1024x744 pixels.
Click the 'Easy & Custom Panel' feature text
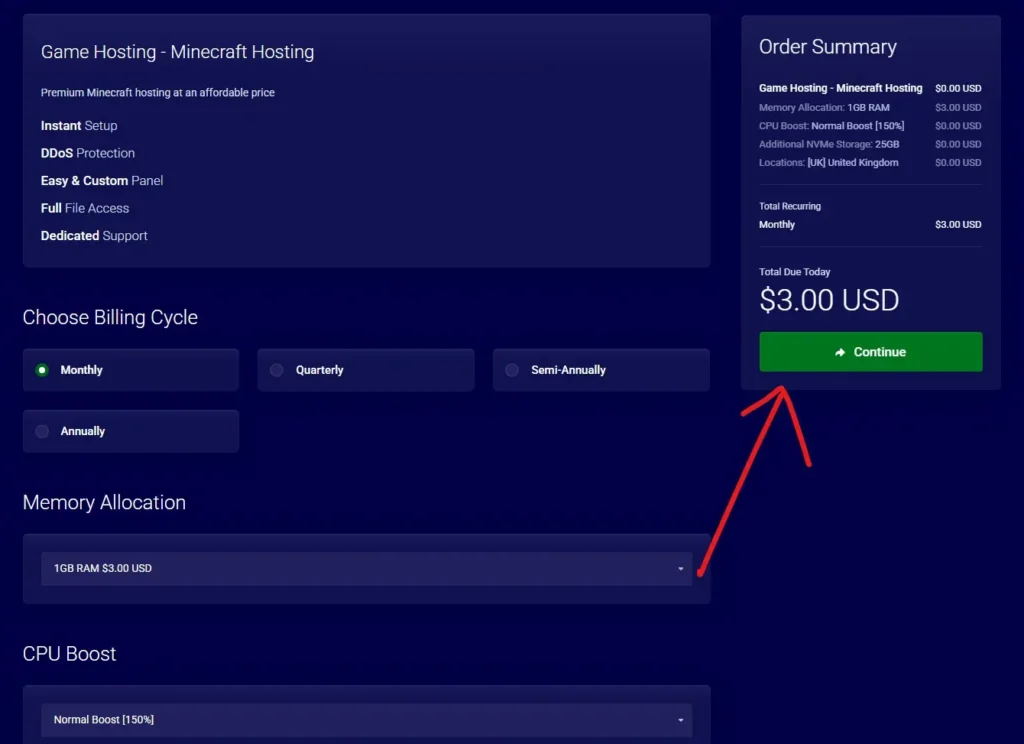102,180
